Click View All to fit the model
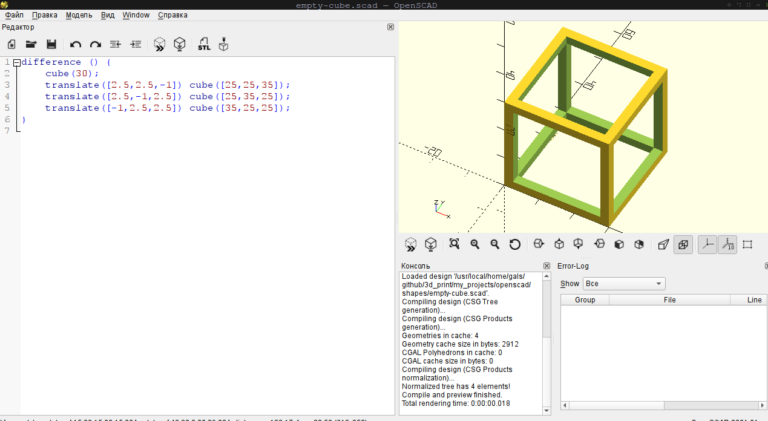Image resolution: width=768 pixels, height=421 pixels. [x=455, y=244]
